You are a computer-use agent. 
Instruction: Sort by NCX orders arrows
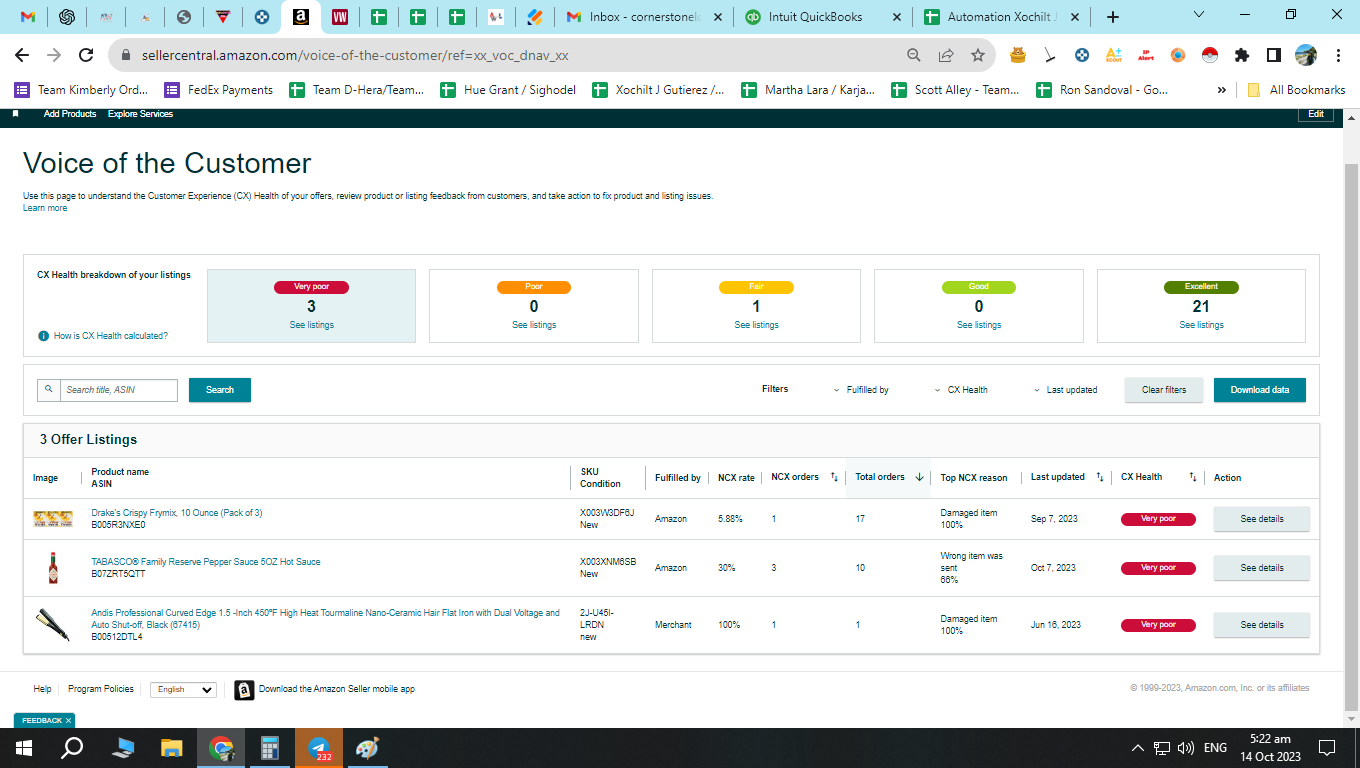click(x=834, y=477)
